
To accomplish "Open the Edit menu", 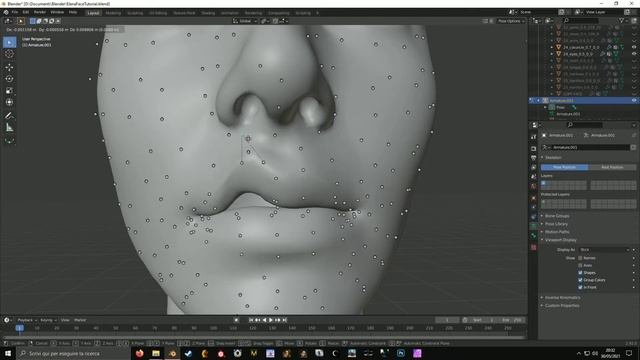I will 26,13.
